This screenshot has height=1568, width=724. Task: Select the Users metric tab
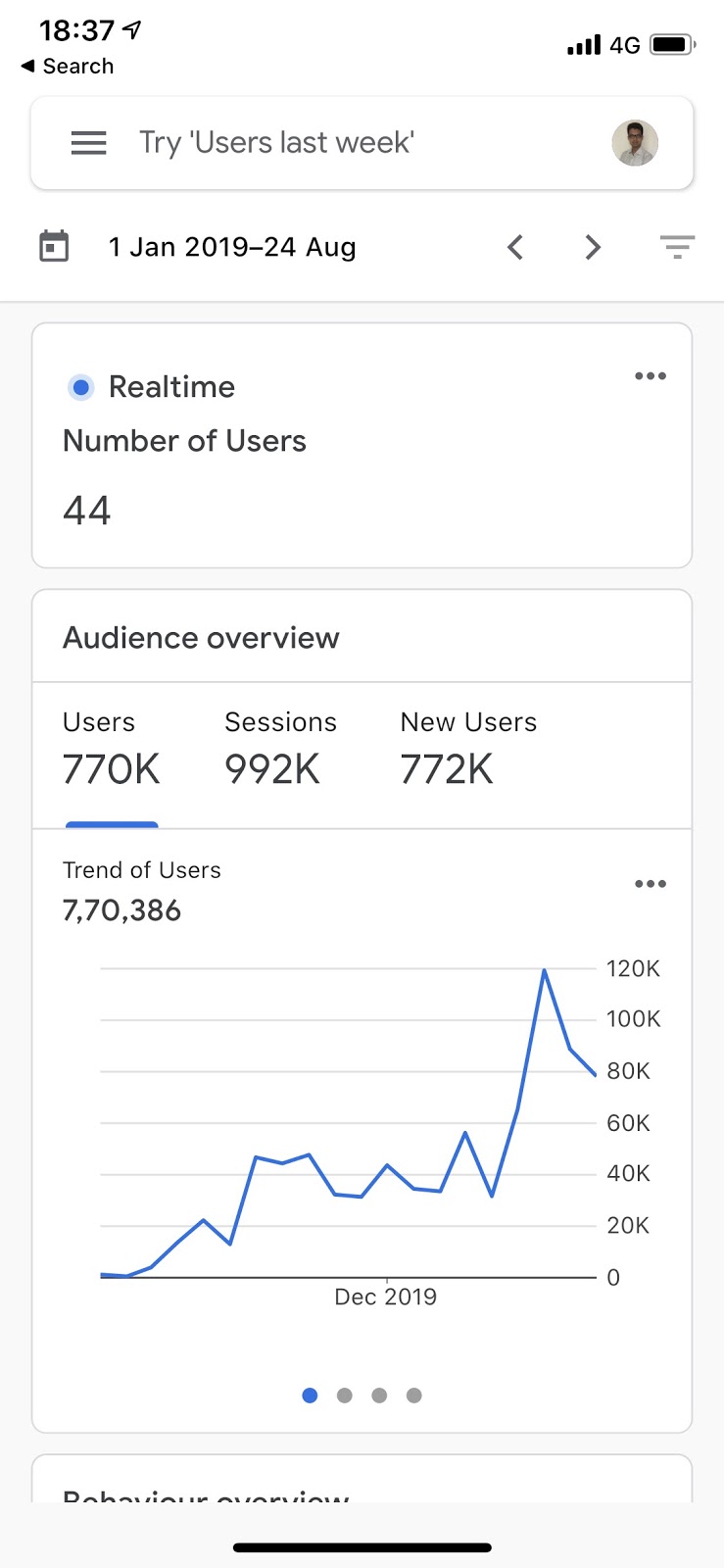[x=112, y=751]
